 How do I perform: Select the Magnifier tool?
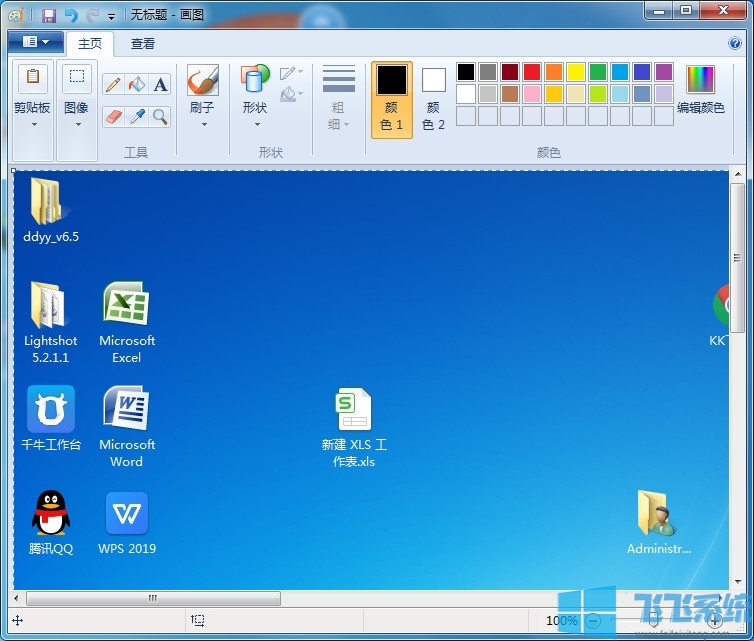(160, 117)
